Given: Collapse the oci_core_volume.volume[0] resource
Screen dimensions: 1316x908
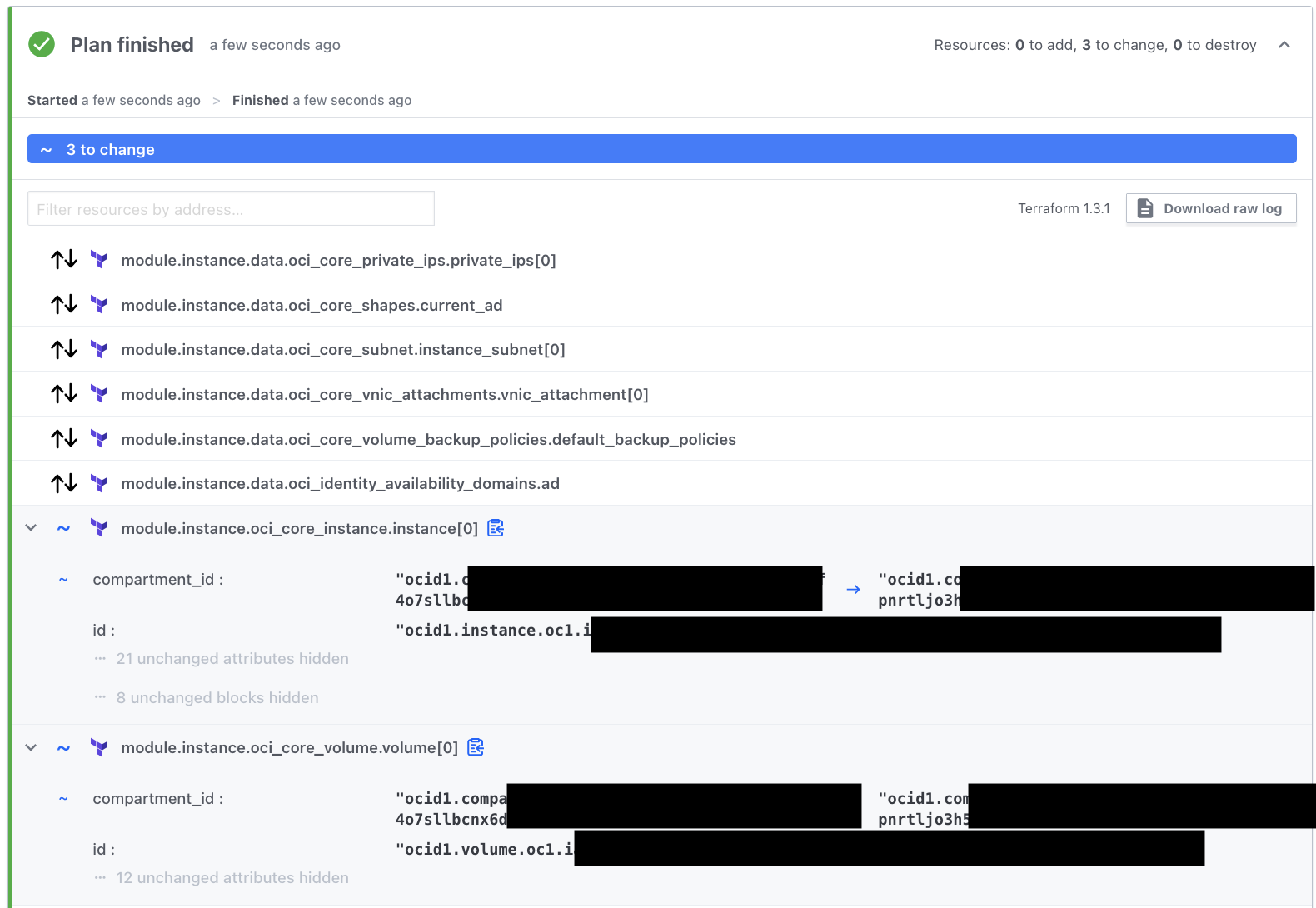Looking at the screenshot, I should [x=31, y=747].
